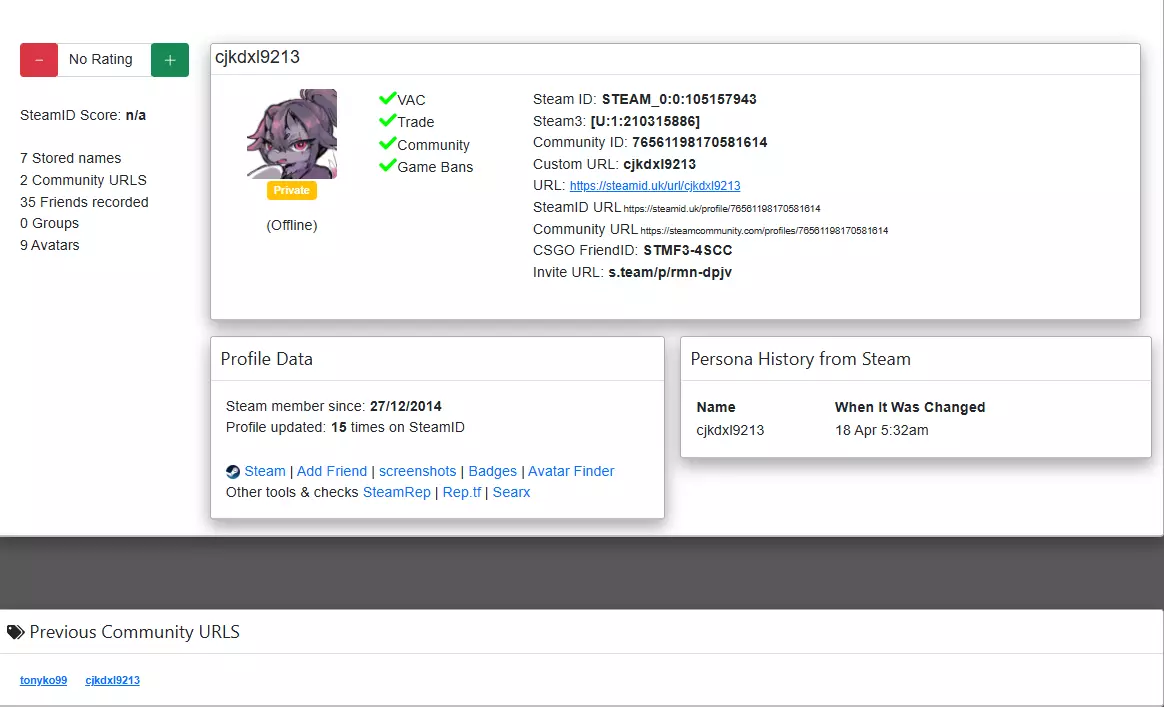Open previous community URL cjkdxl9213
Viewport: 1164px width, 707px height.
click(112, 680)
